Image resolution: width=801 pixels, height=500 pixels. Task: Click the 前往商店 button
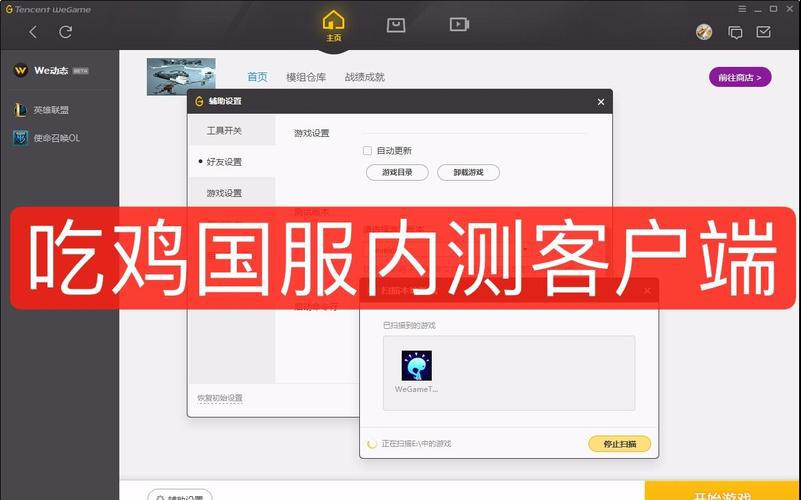pyautogui.click(x=740, y=77)
